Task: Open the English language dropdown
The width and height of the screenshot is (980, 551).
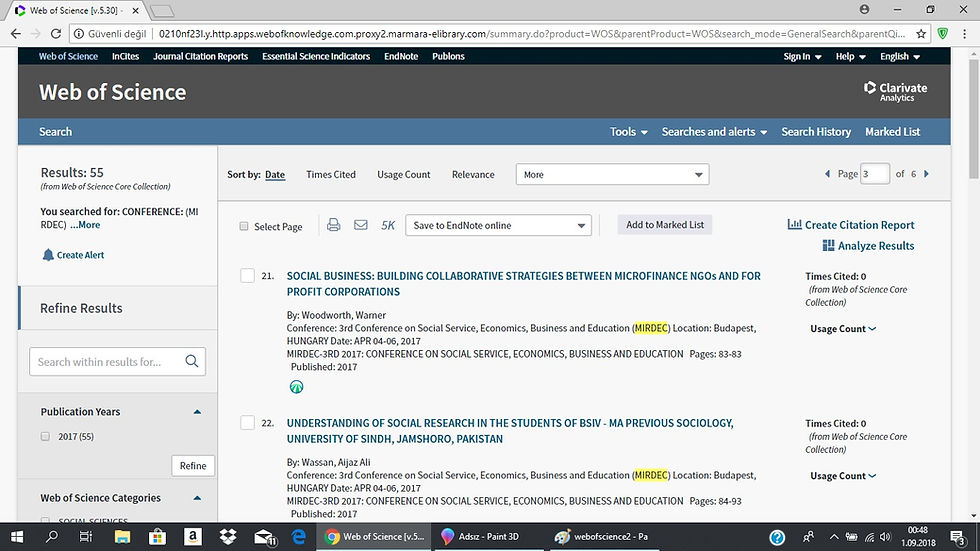Action: click(900, 56)
